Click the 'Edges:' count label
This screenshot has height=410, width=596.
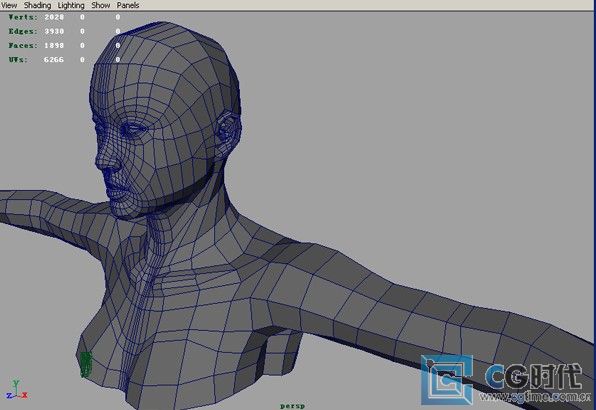click(x=23, y=31)
